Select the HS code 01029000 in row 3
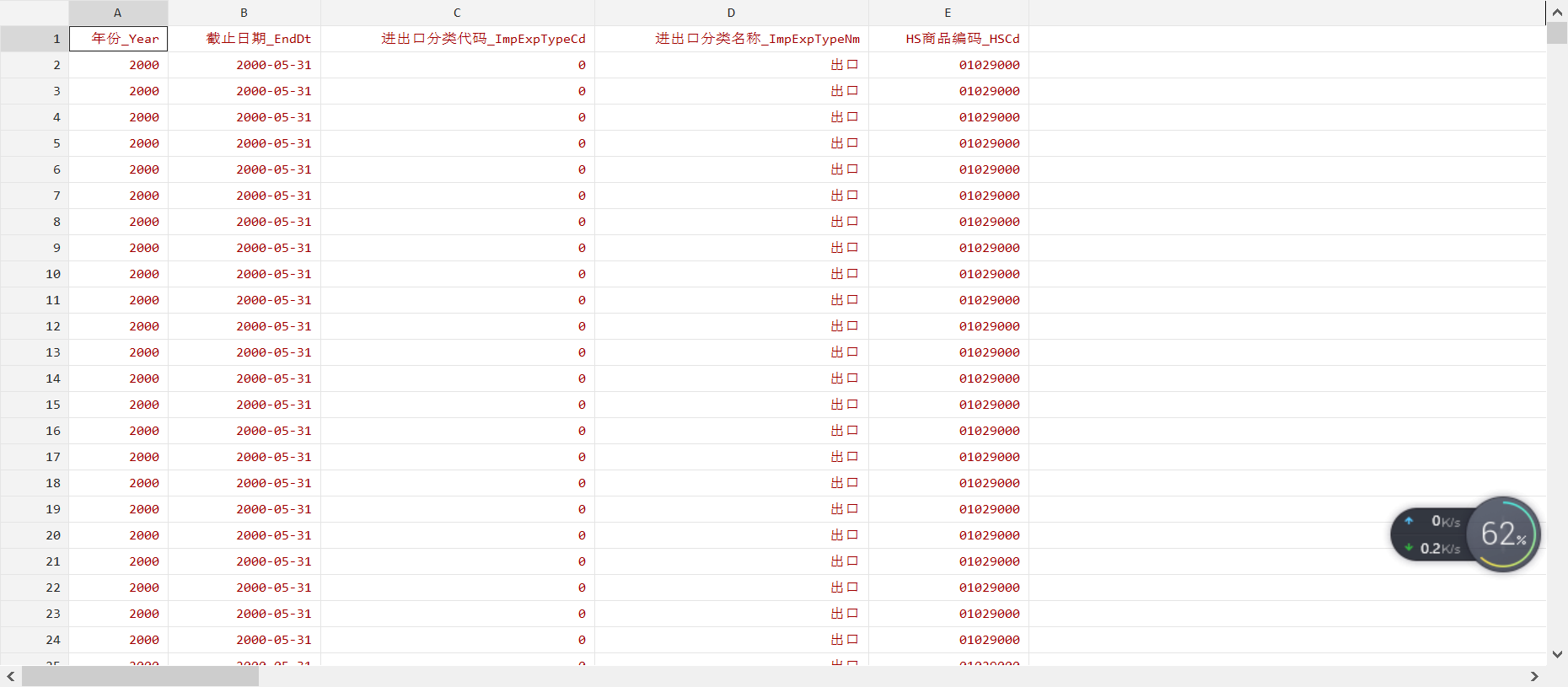 tap(948, 91)
